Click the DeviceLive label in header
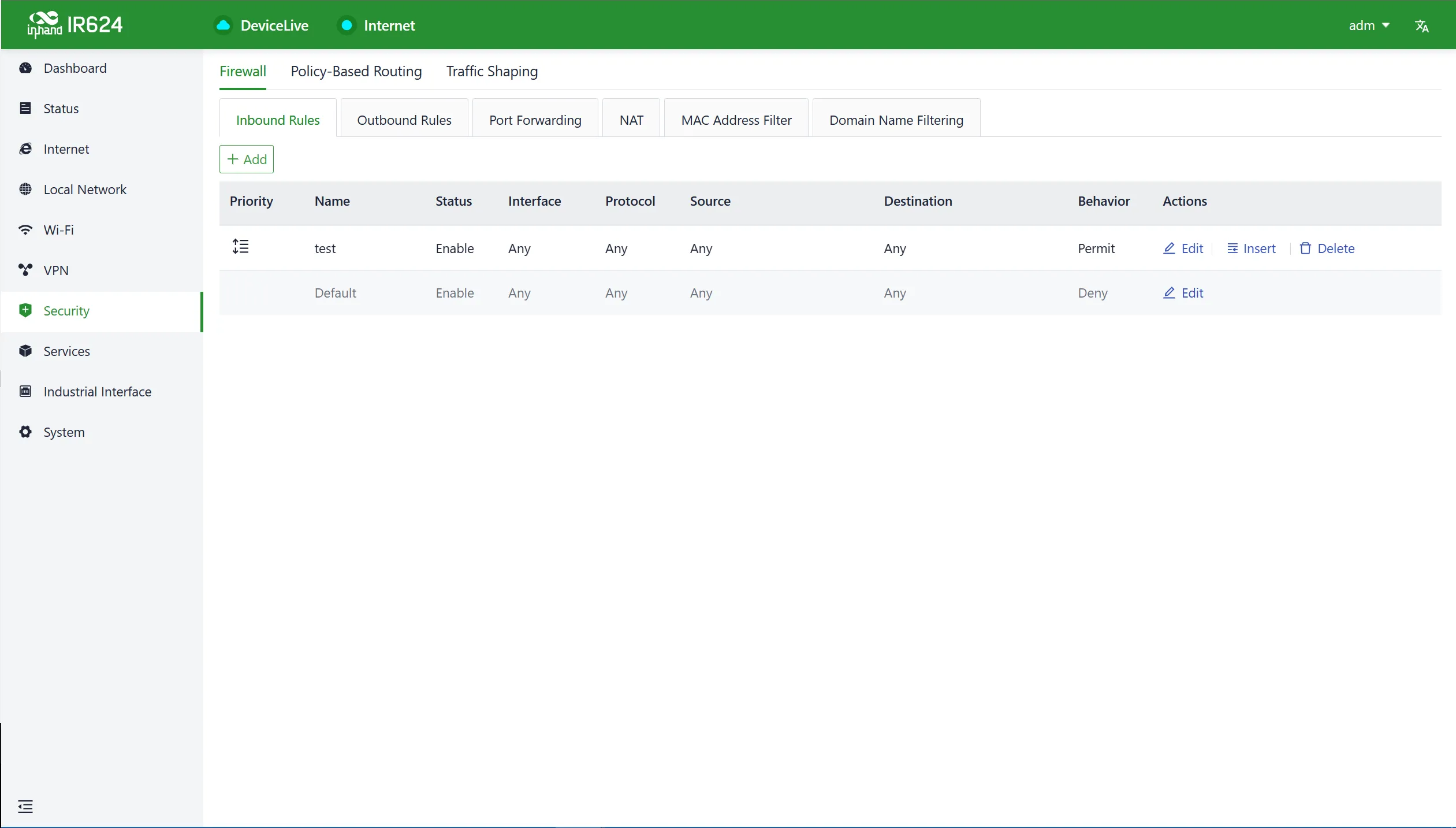The height and width of the screenshot is (828, 1456). pos(274,25)
